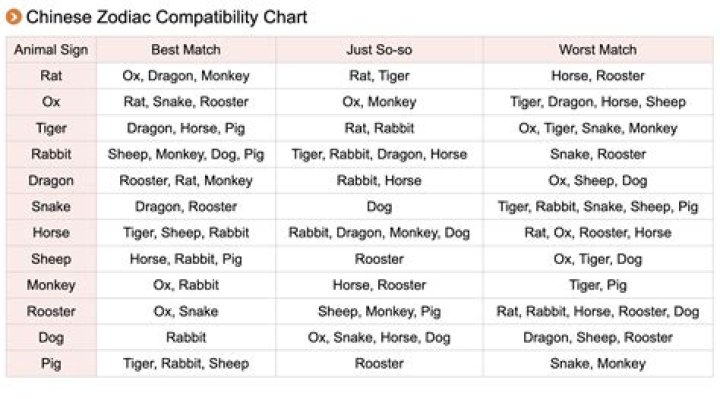
Task: Click the 'Ox, Dragon, Monkey' best match cell
Action: pyautogui.click(x=186, y=76)
